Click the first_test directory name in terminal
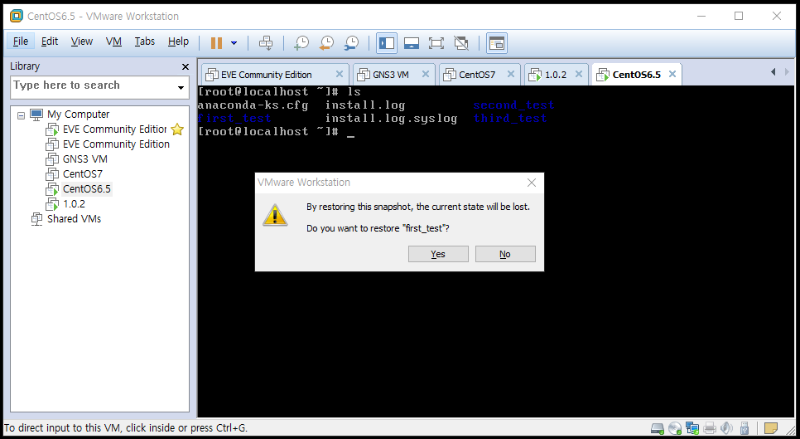The height and width of the screenshot is (439, 800). click(x=234, y=118)
